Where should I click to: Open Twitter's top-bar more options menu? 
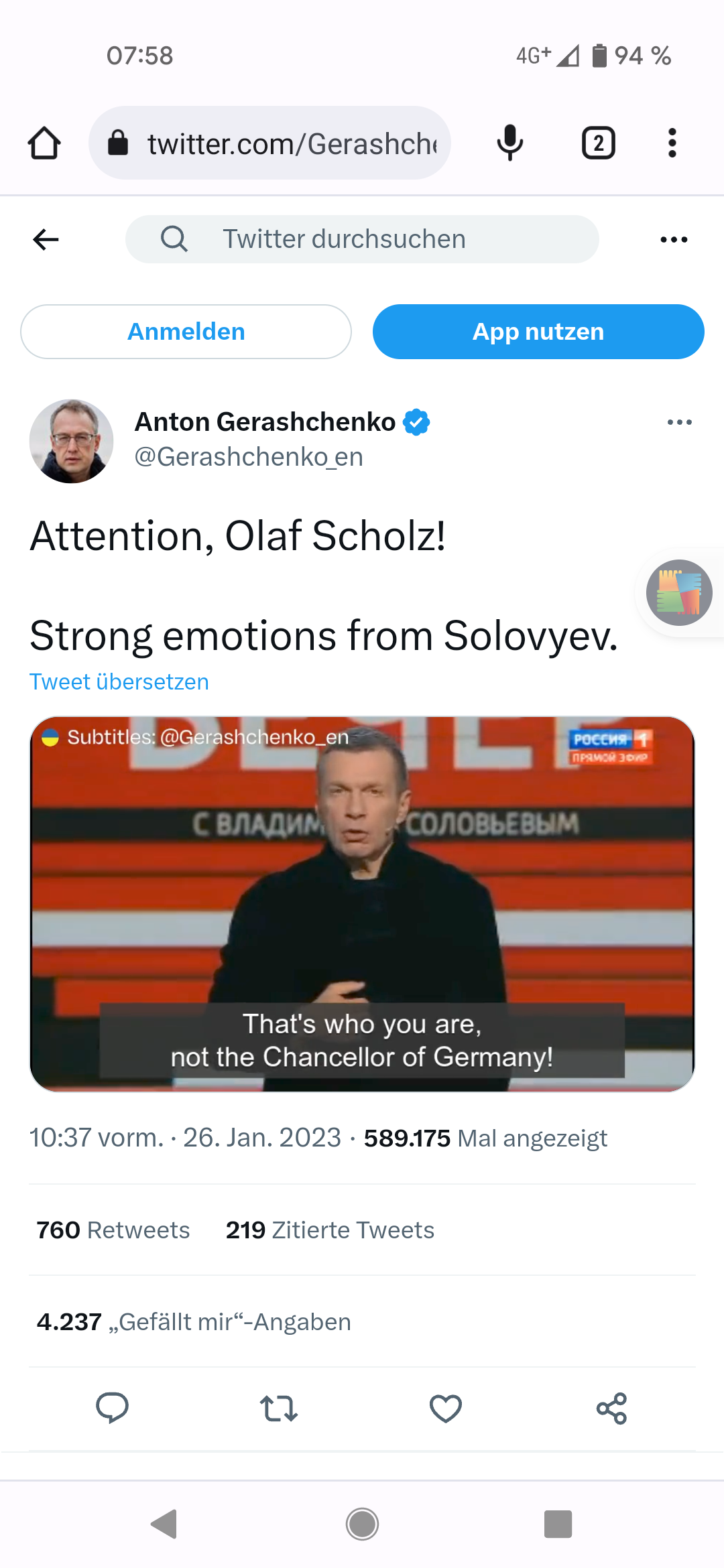(x=674, y=239)
